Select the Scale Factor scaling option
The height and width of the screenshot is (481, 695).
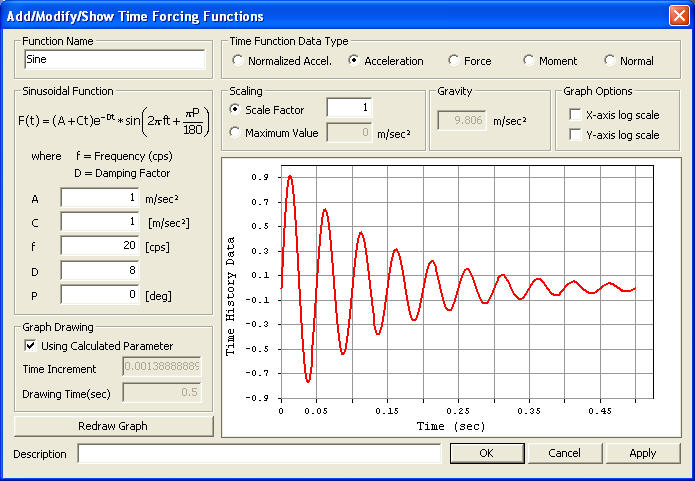tap(235, 110)
